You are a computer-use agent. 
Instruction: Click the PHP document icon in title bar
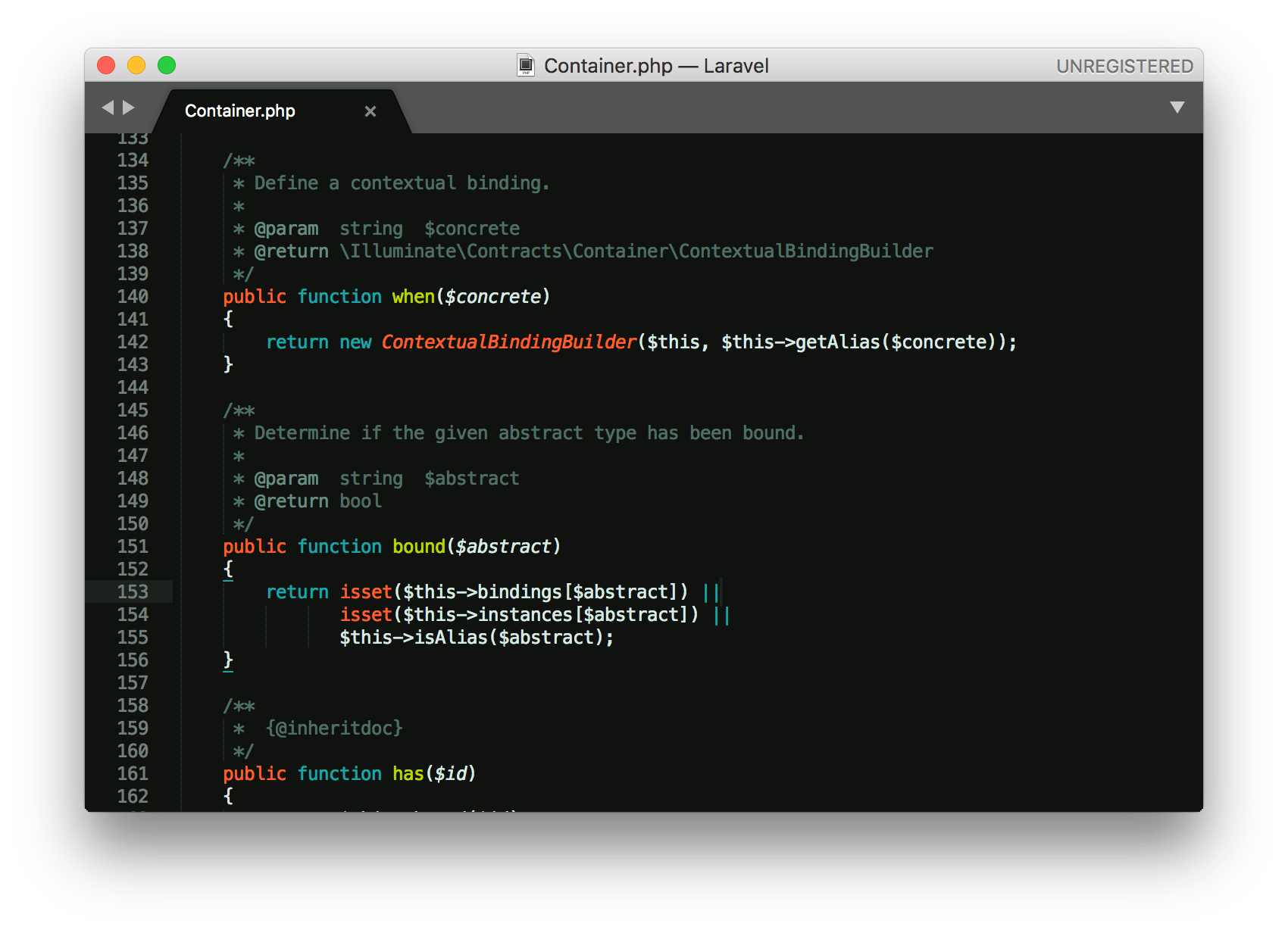click(527, 66)
